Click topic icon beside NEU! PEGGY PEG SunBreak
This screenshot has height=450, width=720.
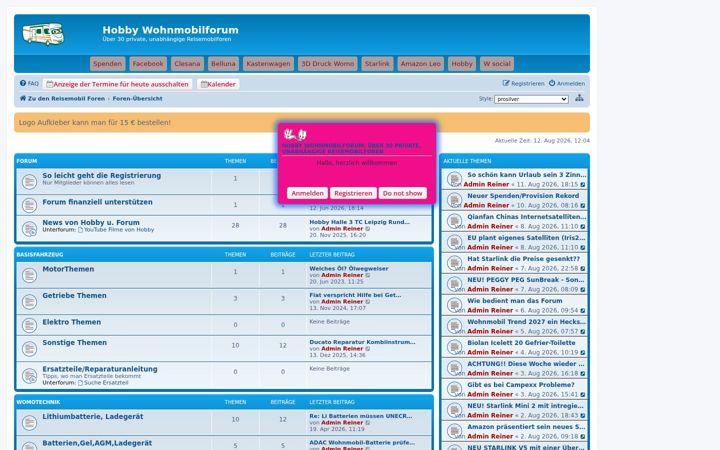(455, 284)
